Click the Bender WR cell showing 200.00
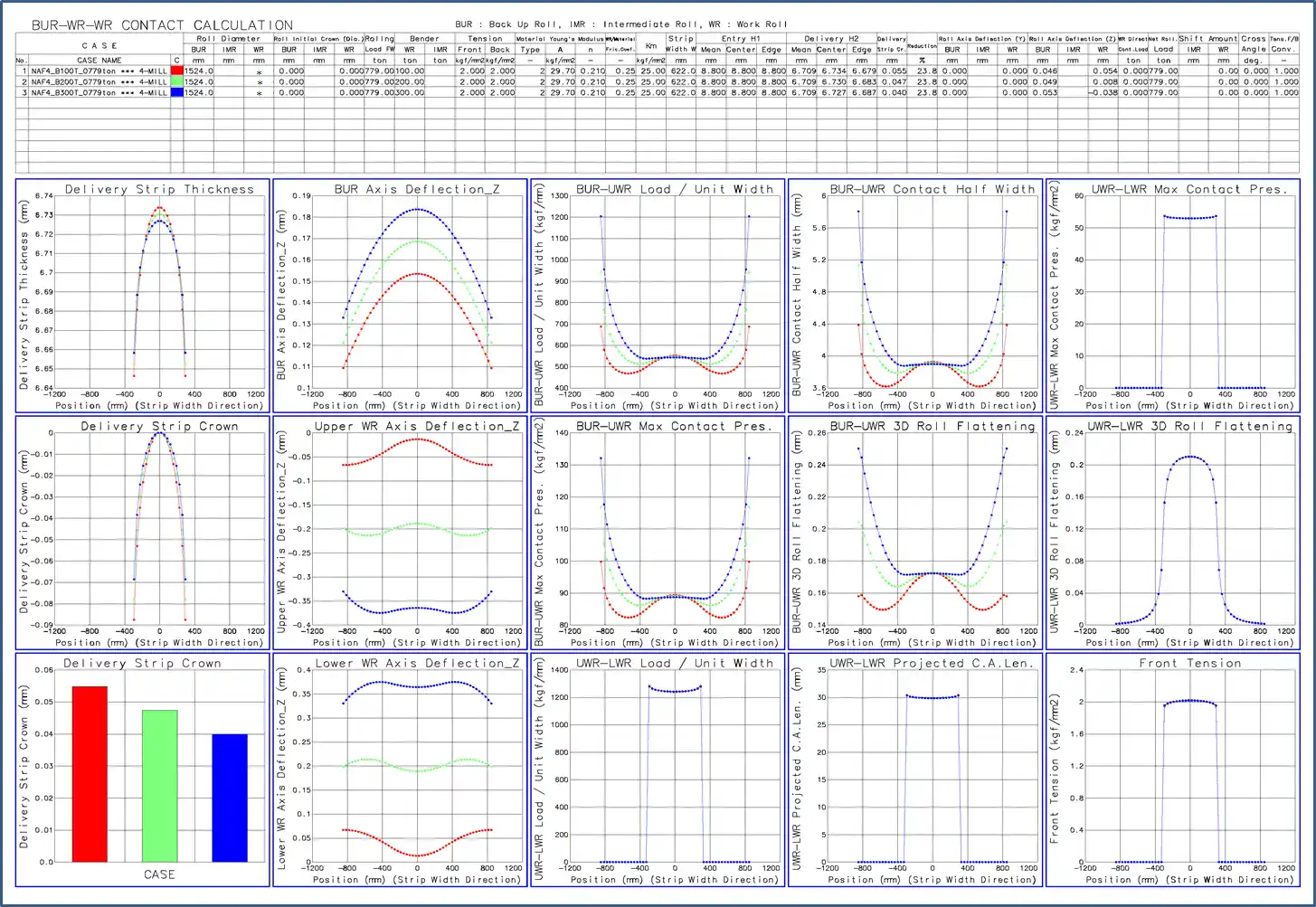 tap(410, 81)
